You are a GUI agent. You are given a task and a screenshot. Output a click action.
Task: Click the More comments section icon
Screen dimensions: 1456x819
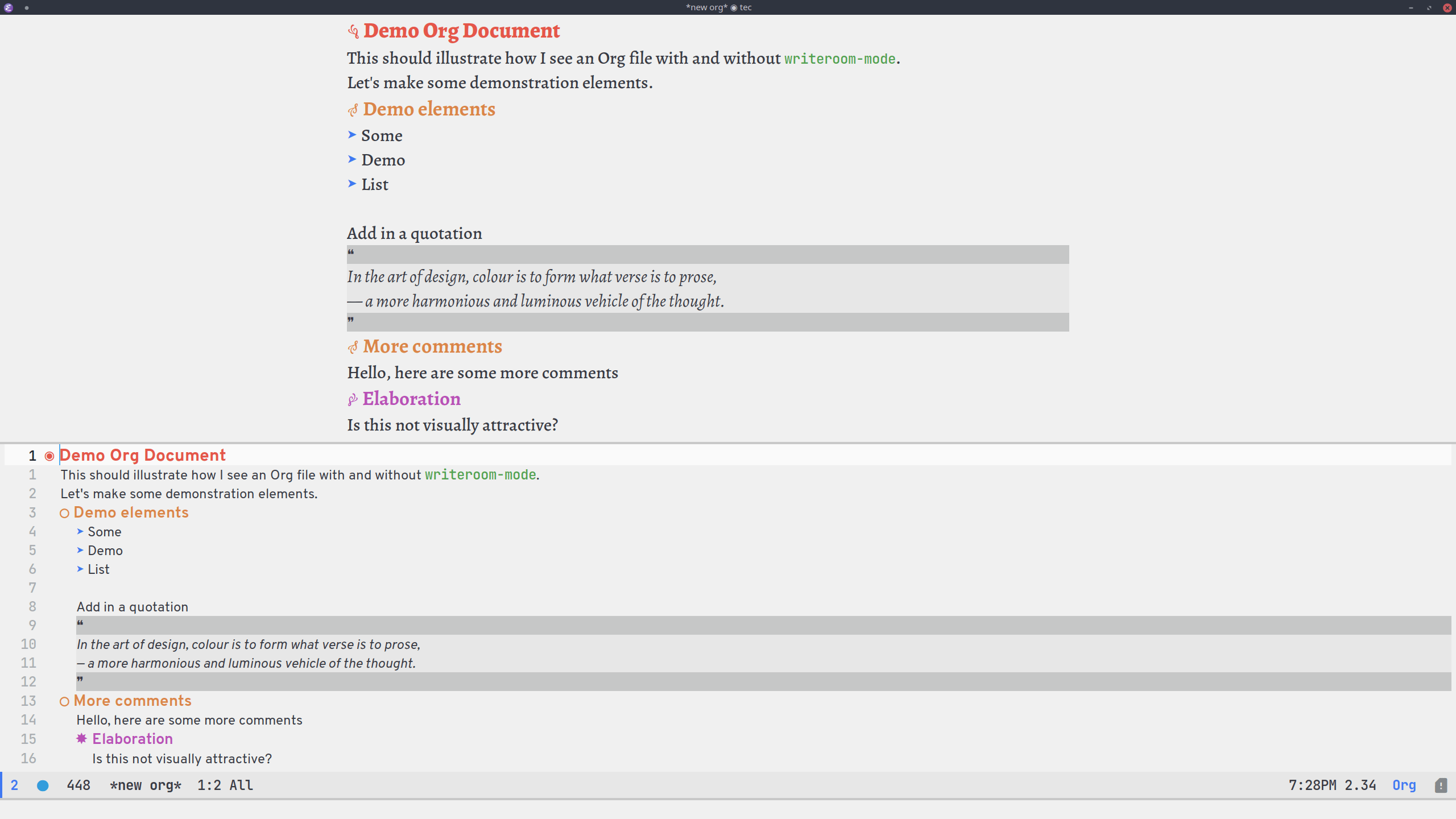coord(353,346)
